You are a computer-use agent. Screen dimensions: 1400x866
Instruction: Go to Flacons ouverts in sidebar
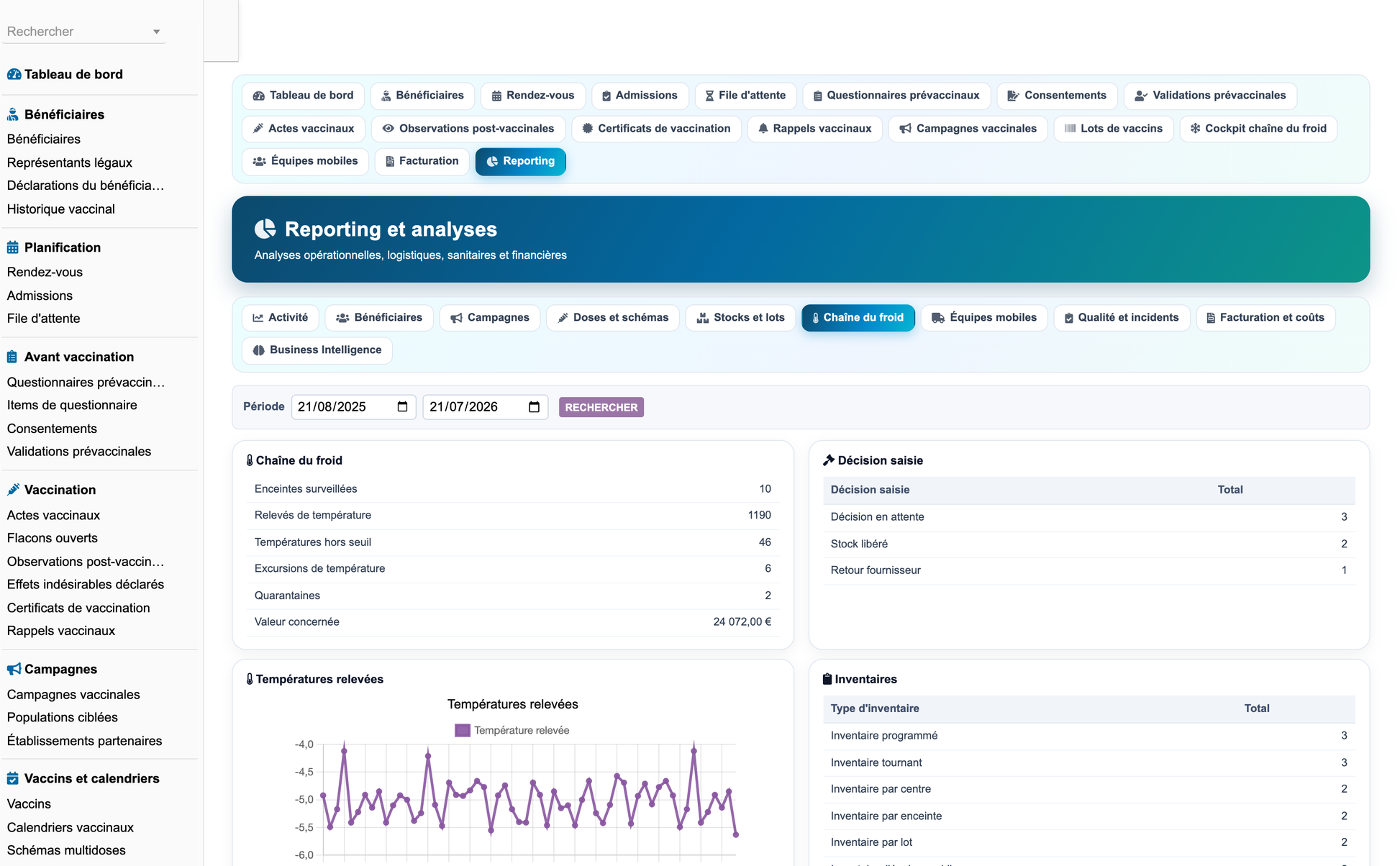53,538
